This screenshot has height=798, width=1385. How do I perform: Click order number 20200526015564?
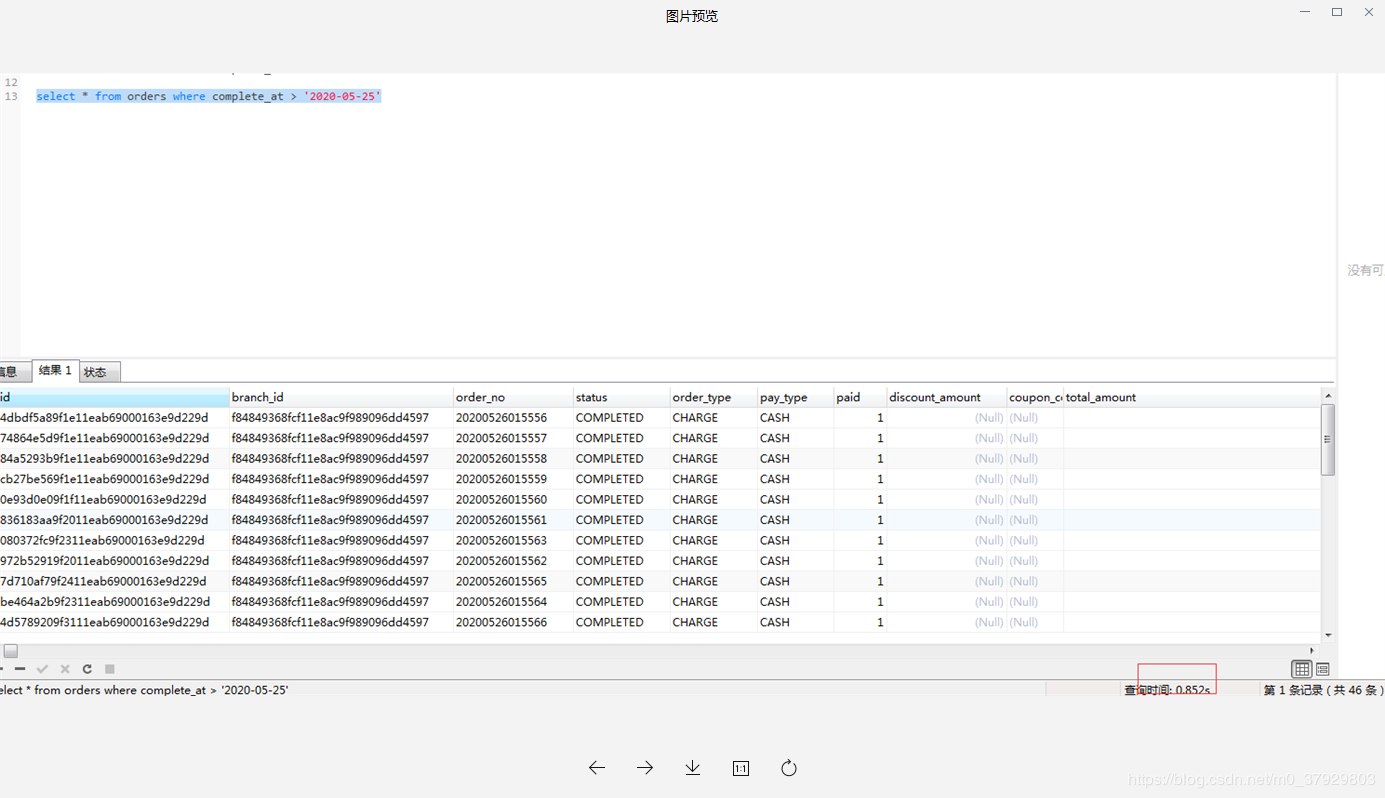[501, 602]
